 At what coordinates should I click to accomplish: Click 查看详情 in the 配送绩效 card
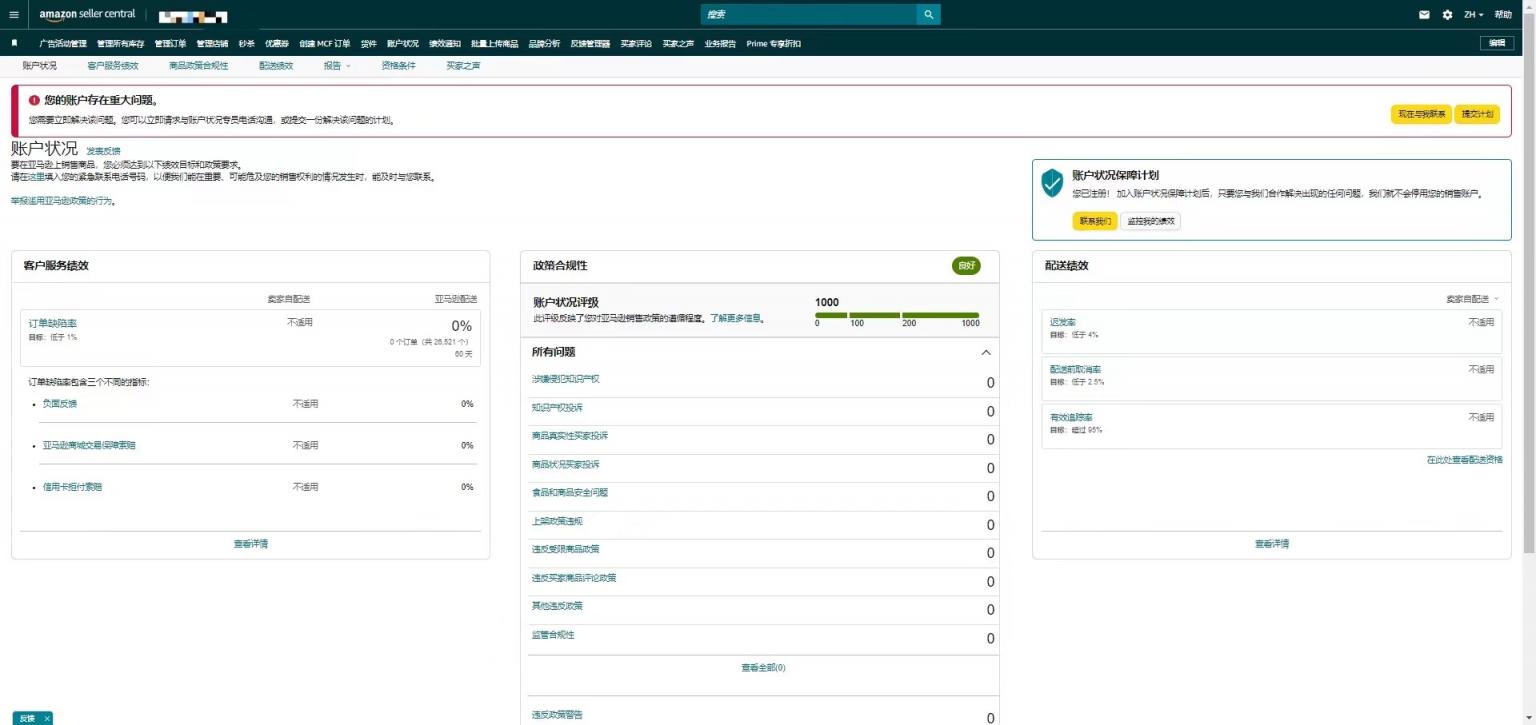(1272, 544)
